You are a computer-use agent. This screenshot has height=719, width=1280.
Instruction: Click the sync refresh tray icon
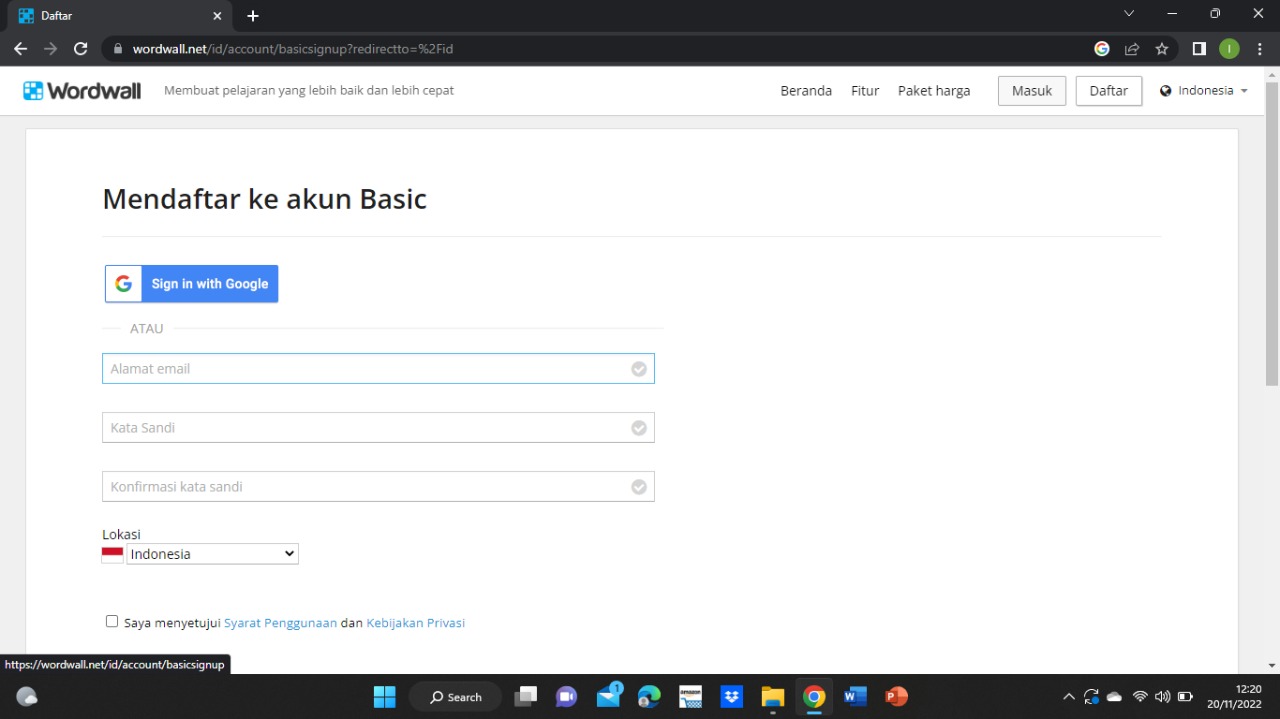point(1091,697)
